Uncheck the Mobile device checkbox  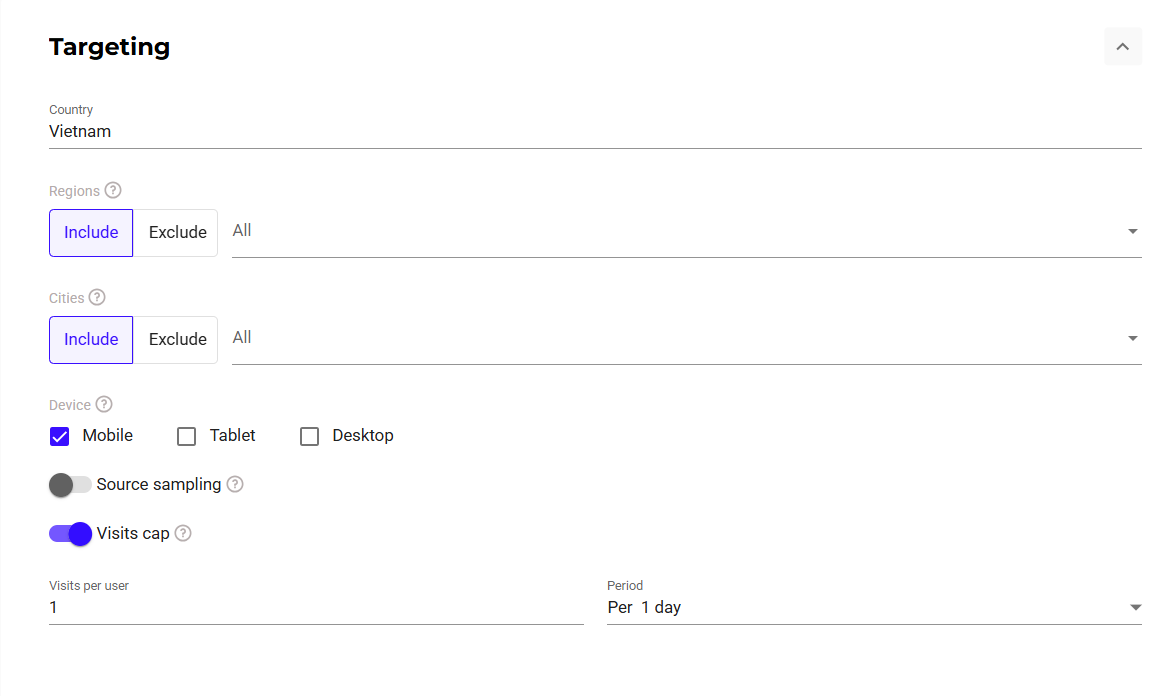pos(60,436)
